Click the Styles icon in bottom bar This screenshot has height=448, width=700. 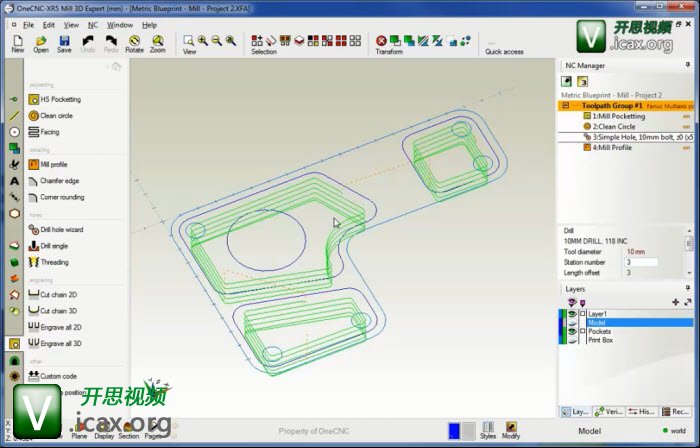pyautogui.click(x=488, y=430)
